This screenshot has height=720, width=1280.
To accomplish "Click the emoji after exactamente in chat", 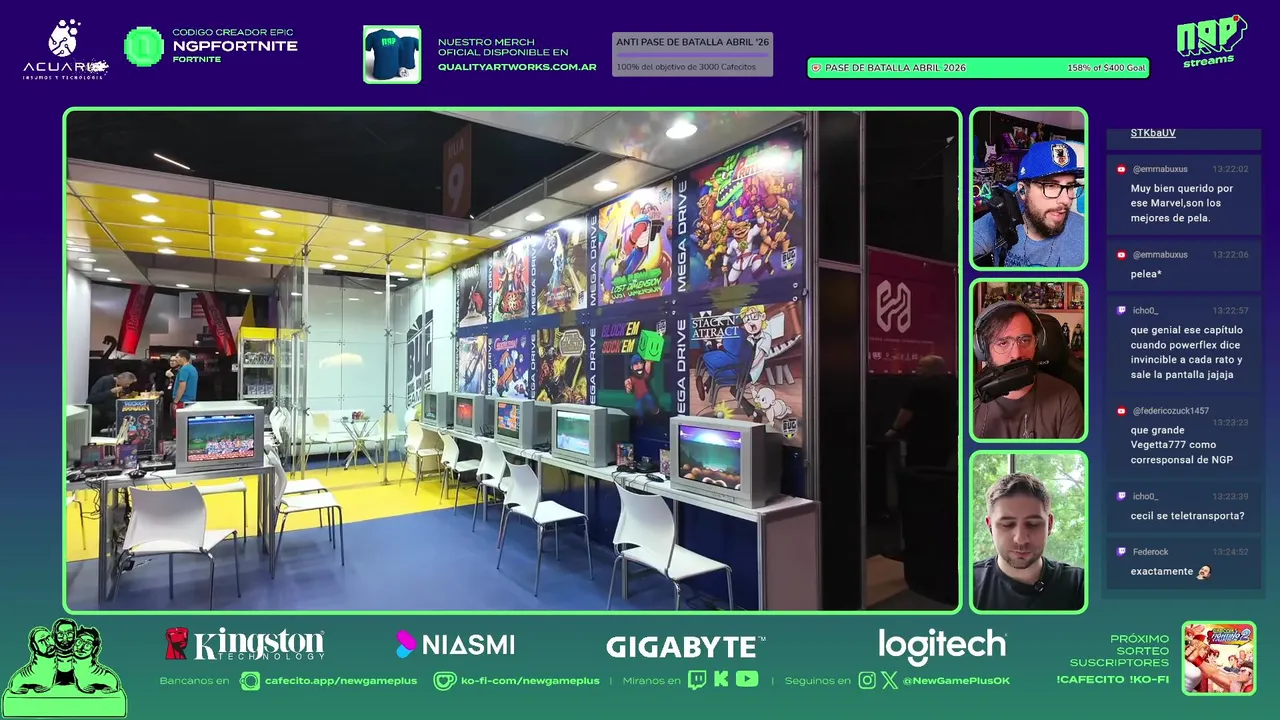I will pyautogui.click(x=1204, y=572).
